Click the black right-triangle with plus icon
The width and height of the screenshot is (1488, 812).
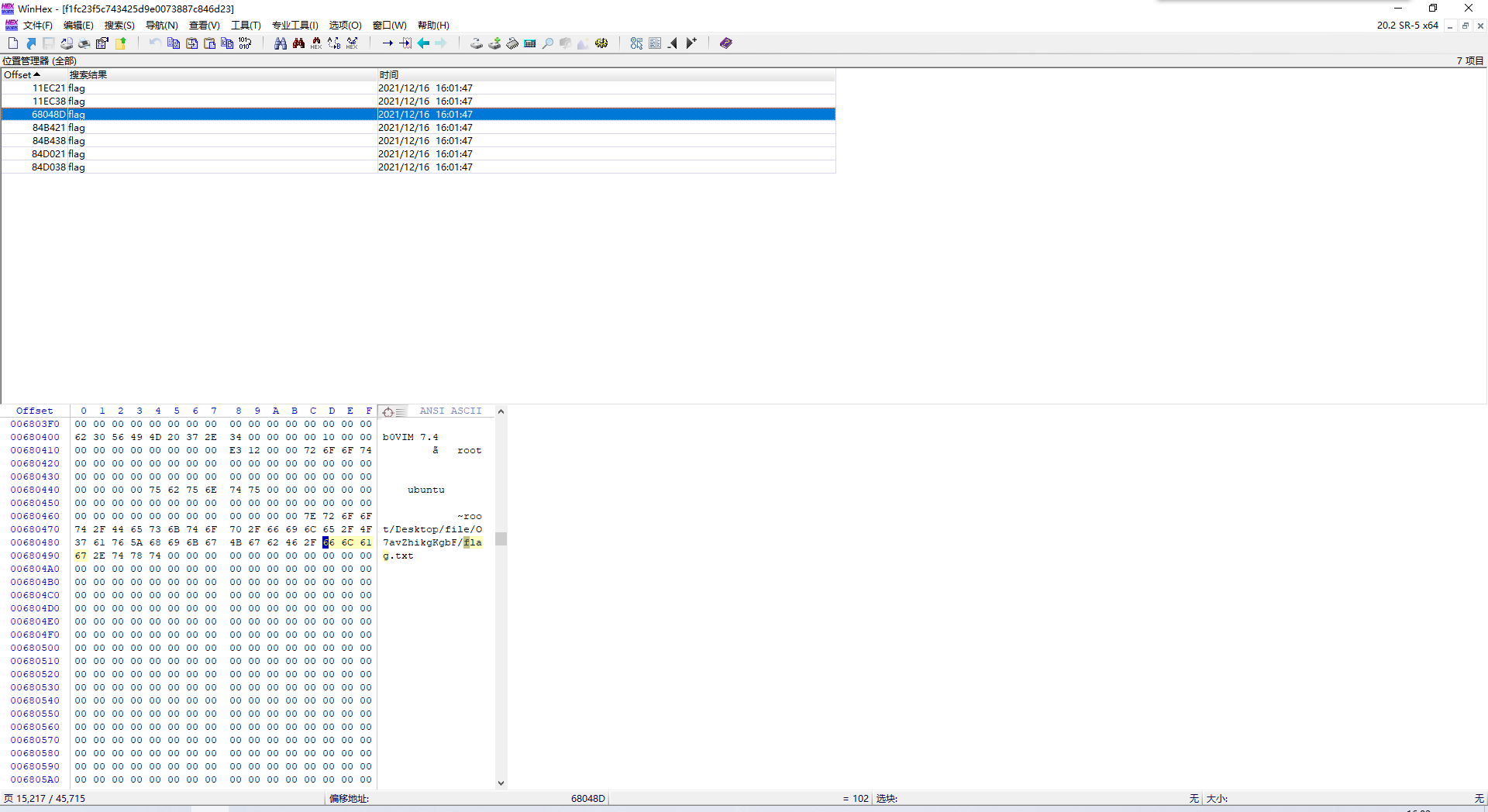pyautogui.click(x=691, y=43)
